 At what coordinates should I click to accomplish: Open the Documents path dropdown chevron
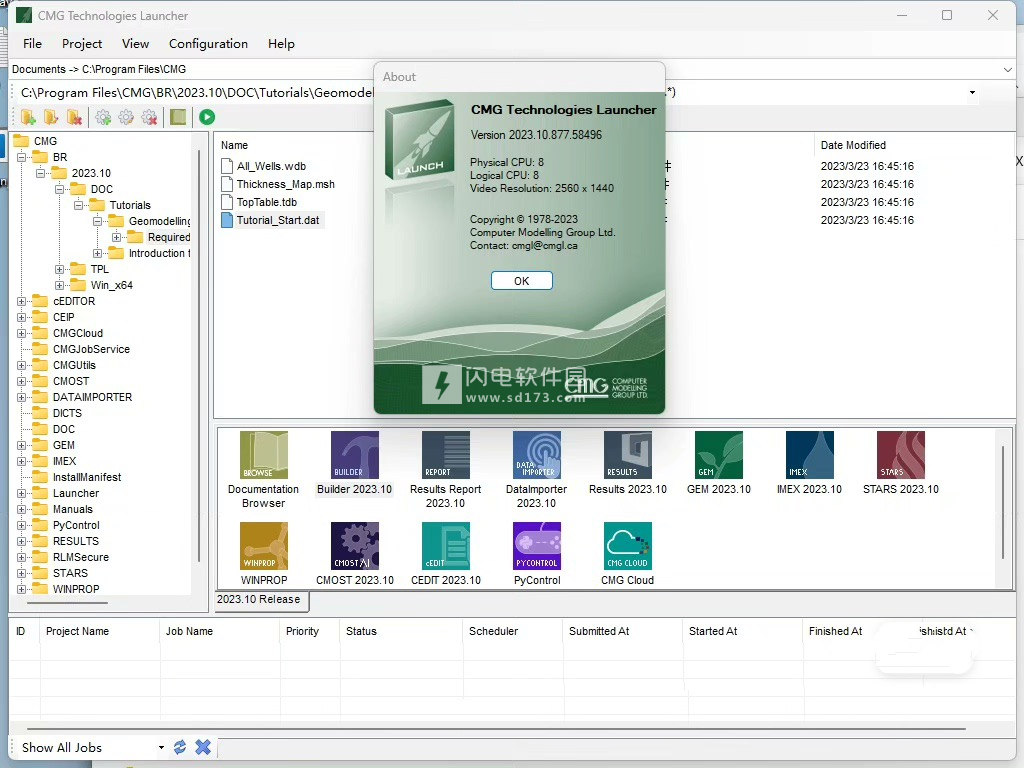coord(1007,69)
